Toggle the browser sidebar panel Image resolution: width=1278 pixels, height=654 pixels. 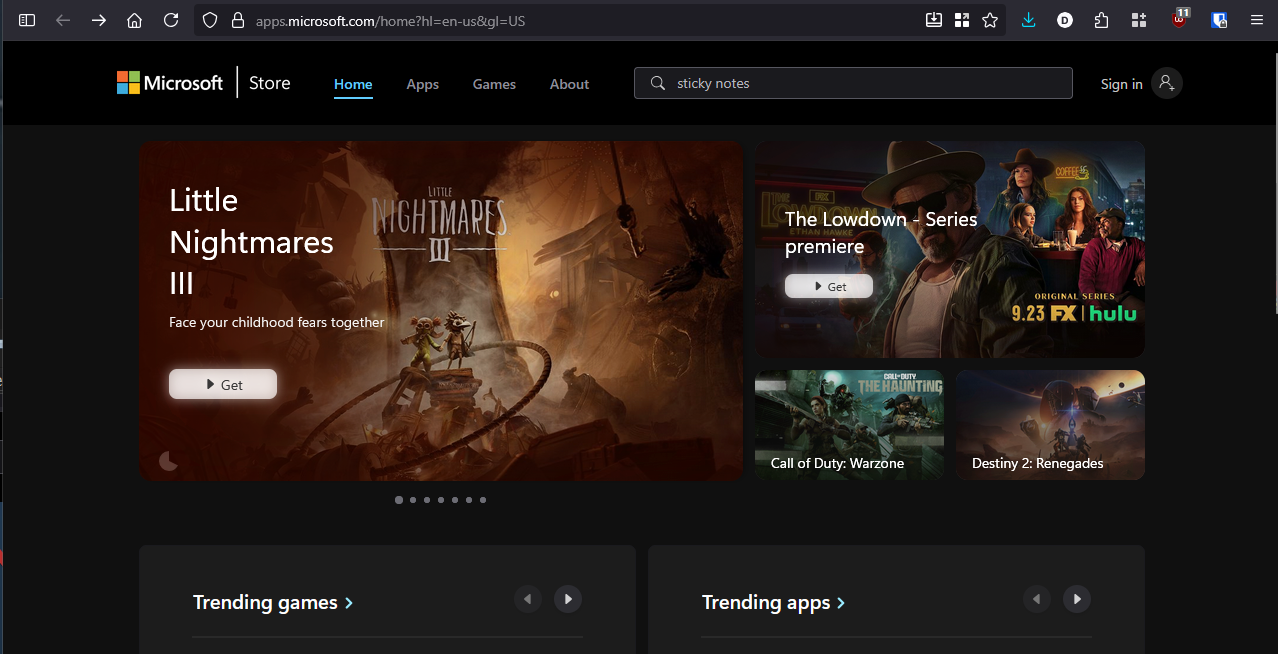(x=27, y=20)
